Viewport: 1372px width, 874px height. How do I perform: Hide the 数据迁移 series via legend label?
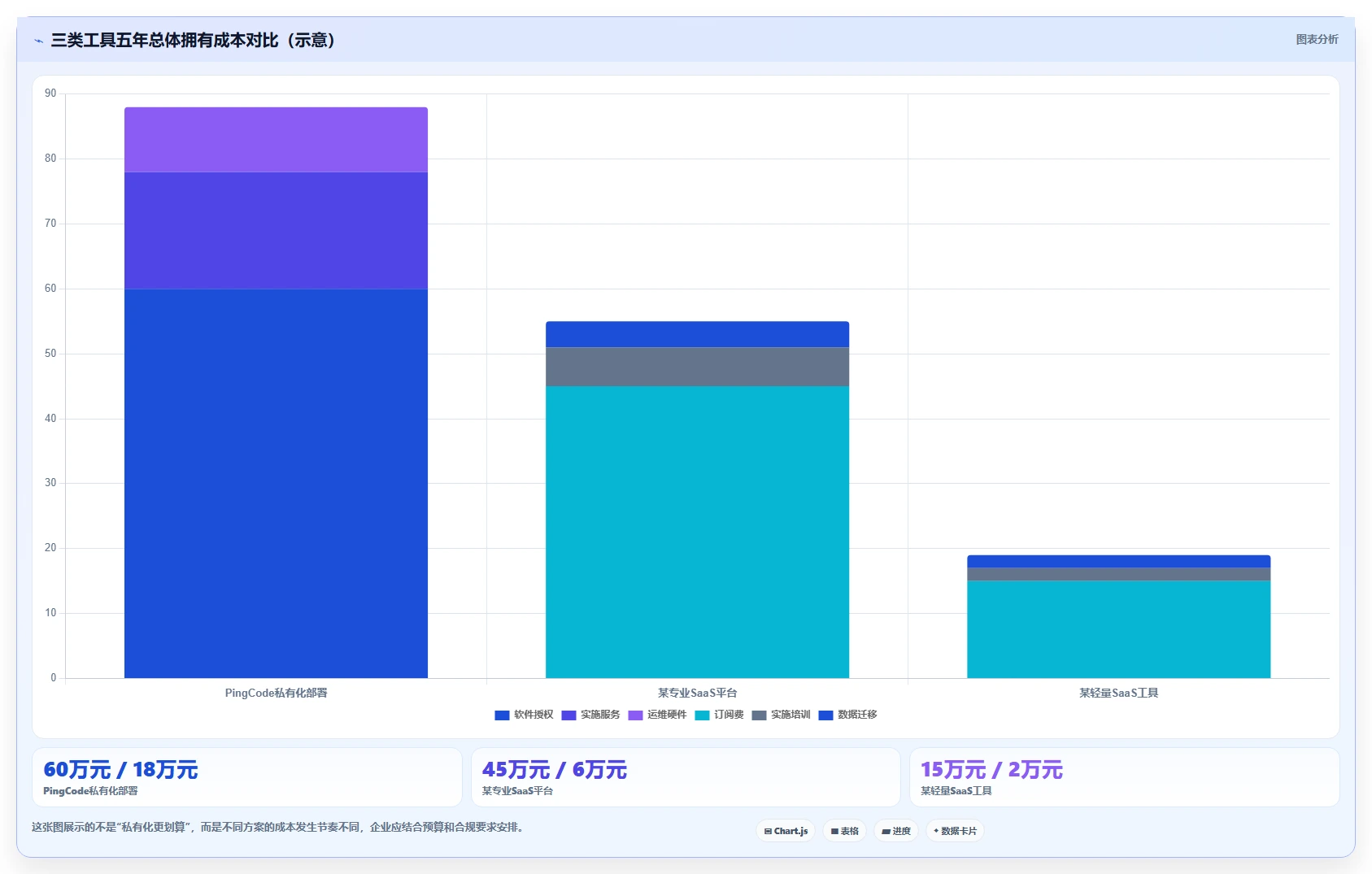(857, 715)
